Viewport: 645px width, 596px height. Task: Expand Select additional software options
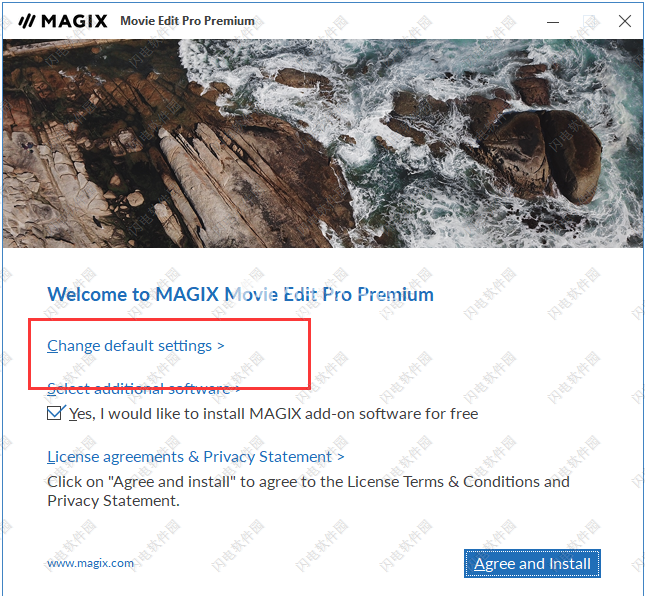pyautogui.click(x=144, y=388)
